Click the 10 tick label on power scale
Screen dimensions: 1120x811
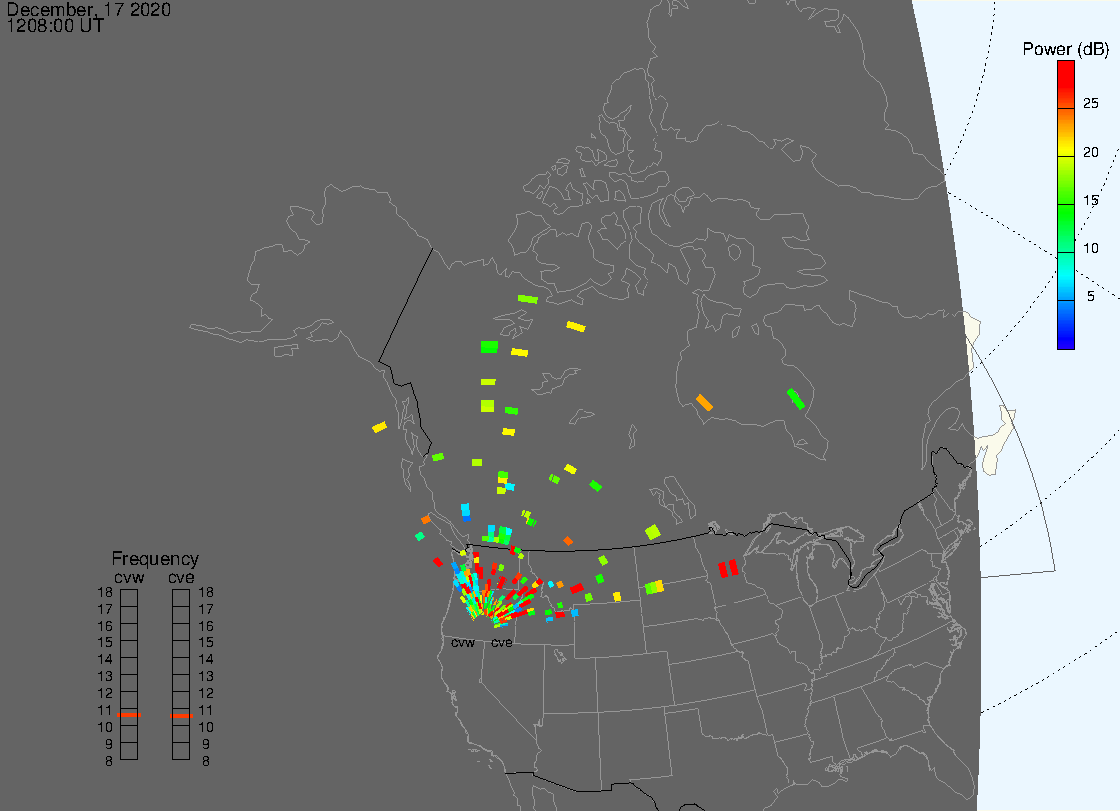[1090, 248]
